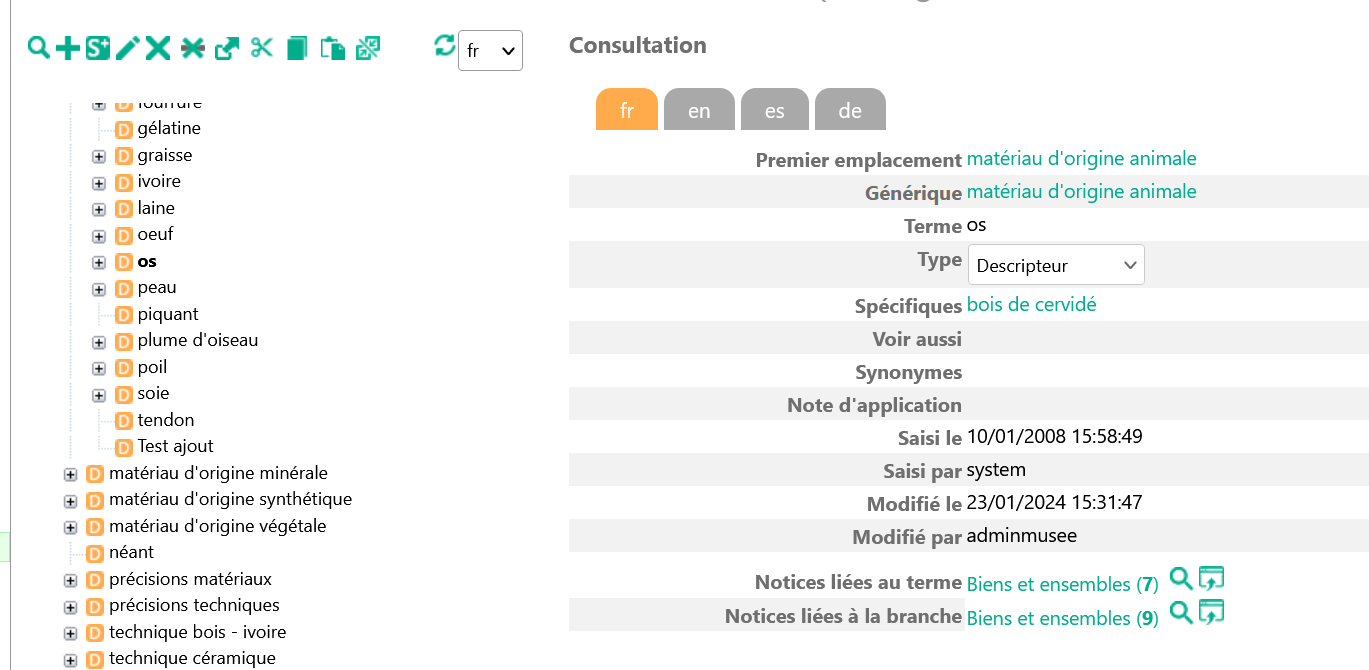Viewport: 1369px width, 670px height.
Task: Switch to the de tab
Action: pyautogui.click(x=850, y=110)
